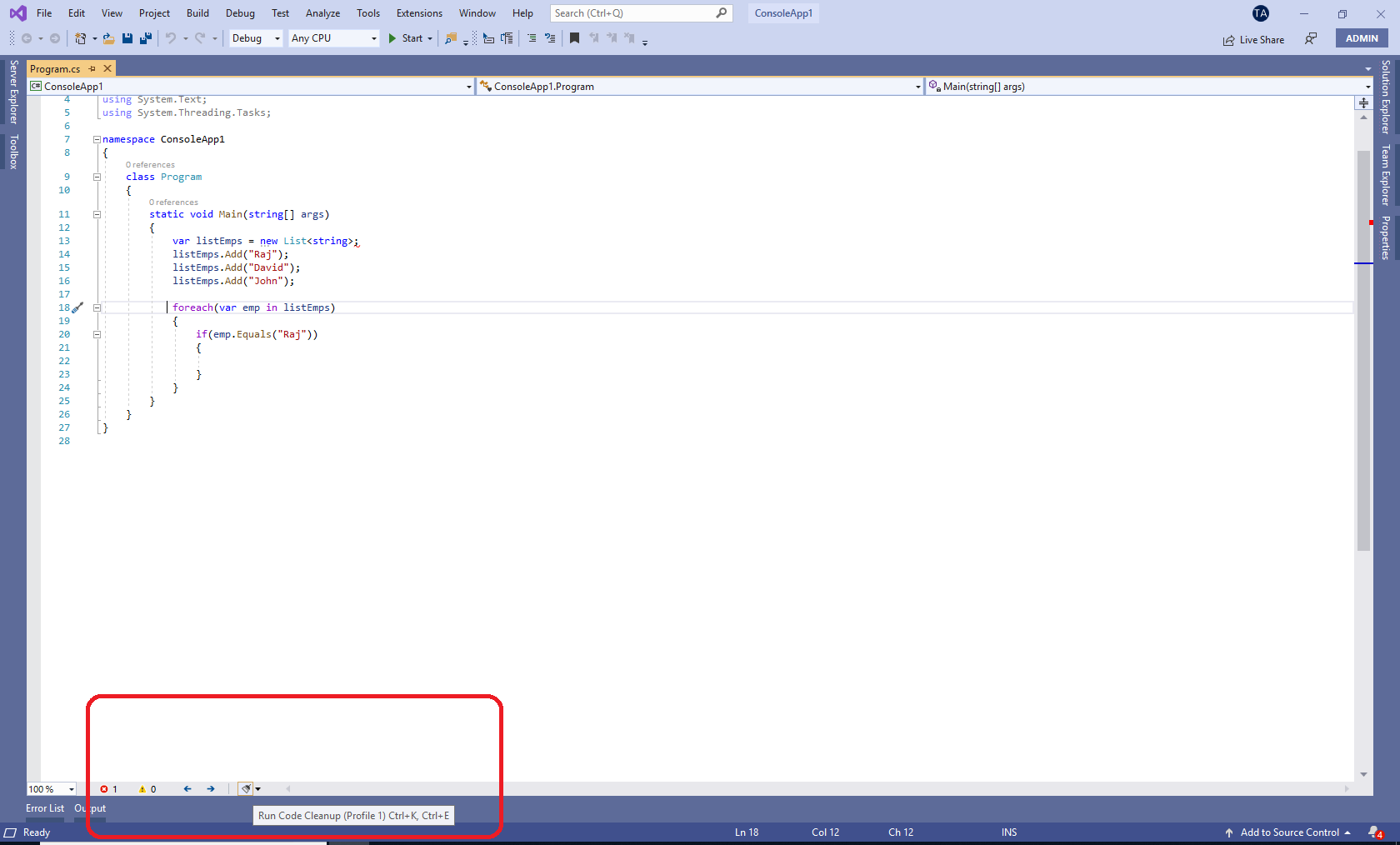Click the Undo arrow in toolbar

tap(171, 38)
